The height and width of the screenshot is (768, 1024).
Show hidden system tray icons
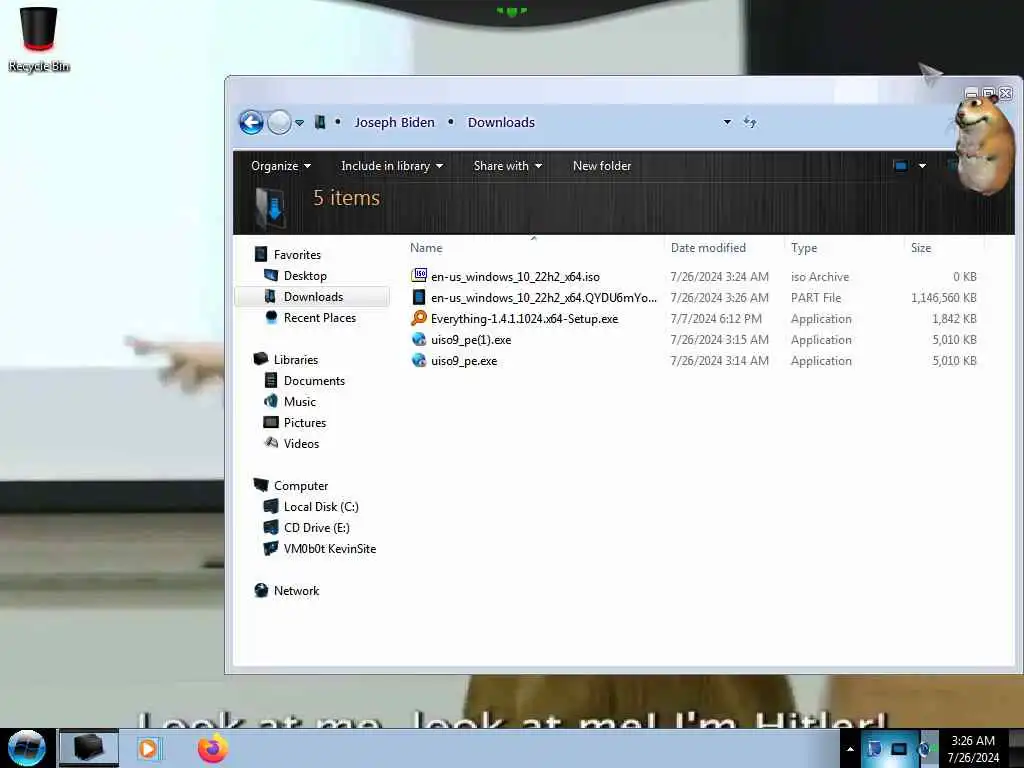pyautogui.click(x=850, y=749)
